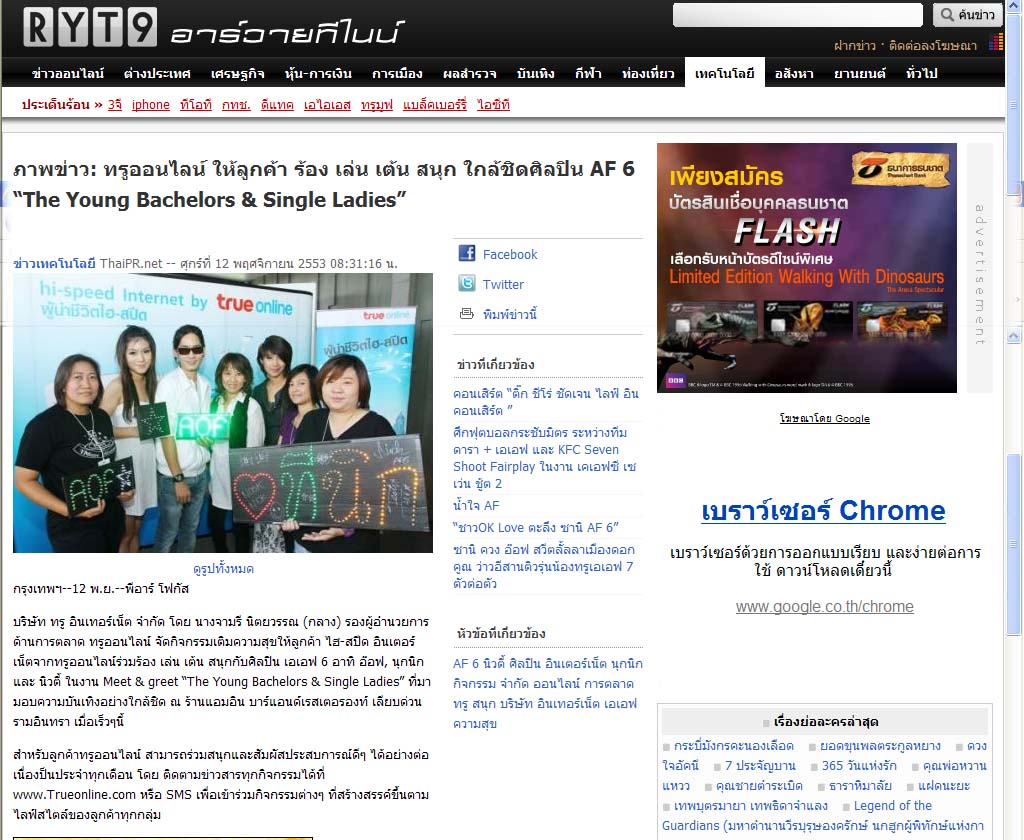
Task: Open drama synopsis แฝดนะยะ
Action: tap(944, 786)
